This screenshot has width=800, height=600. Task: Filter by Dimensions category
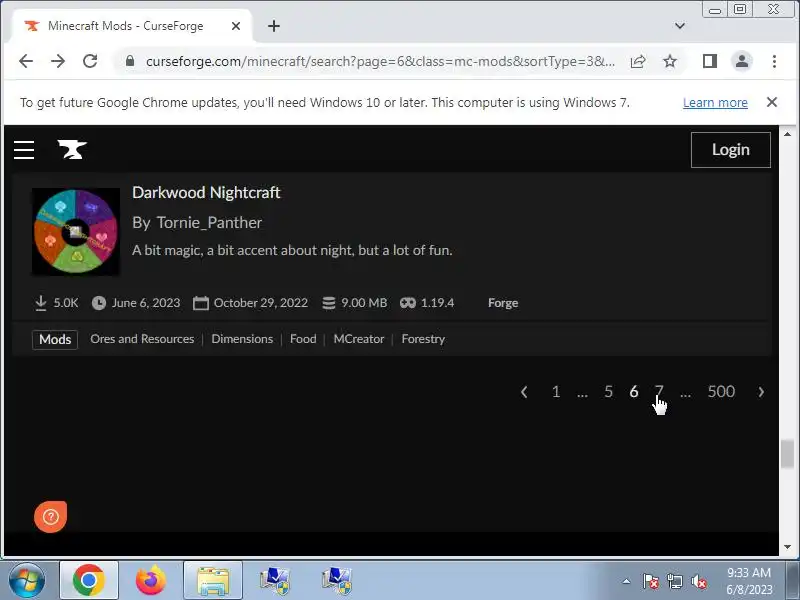242,339
